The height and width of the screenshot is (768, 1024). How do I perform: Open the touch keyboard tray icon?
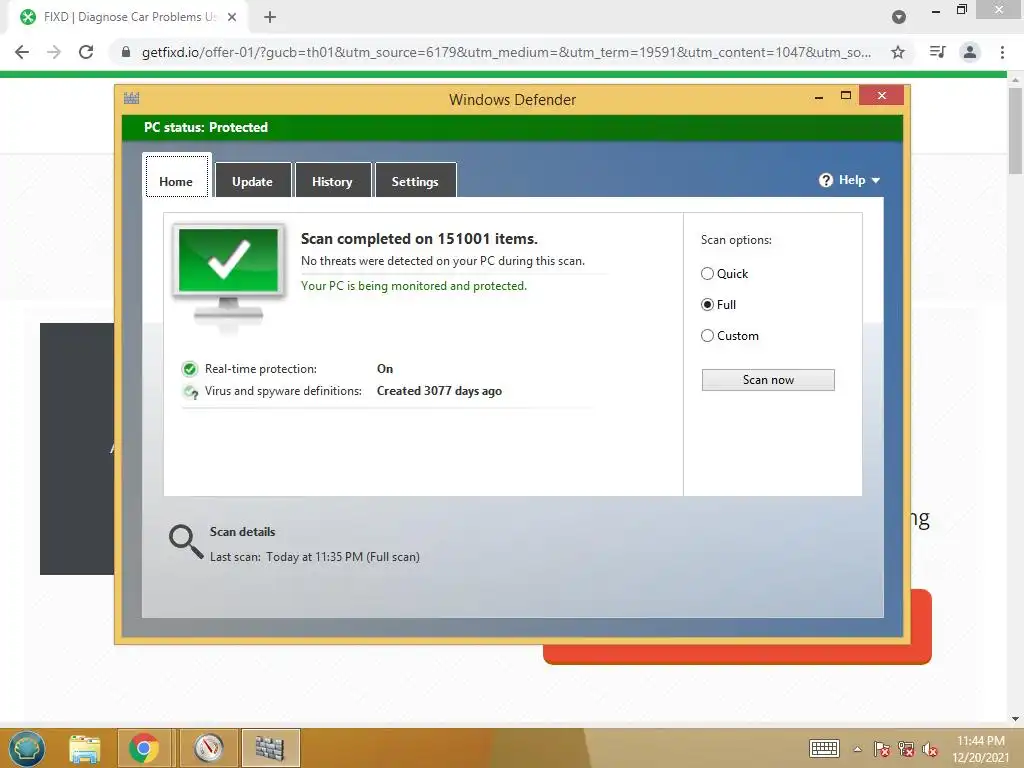[824, 748]
